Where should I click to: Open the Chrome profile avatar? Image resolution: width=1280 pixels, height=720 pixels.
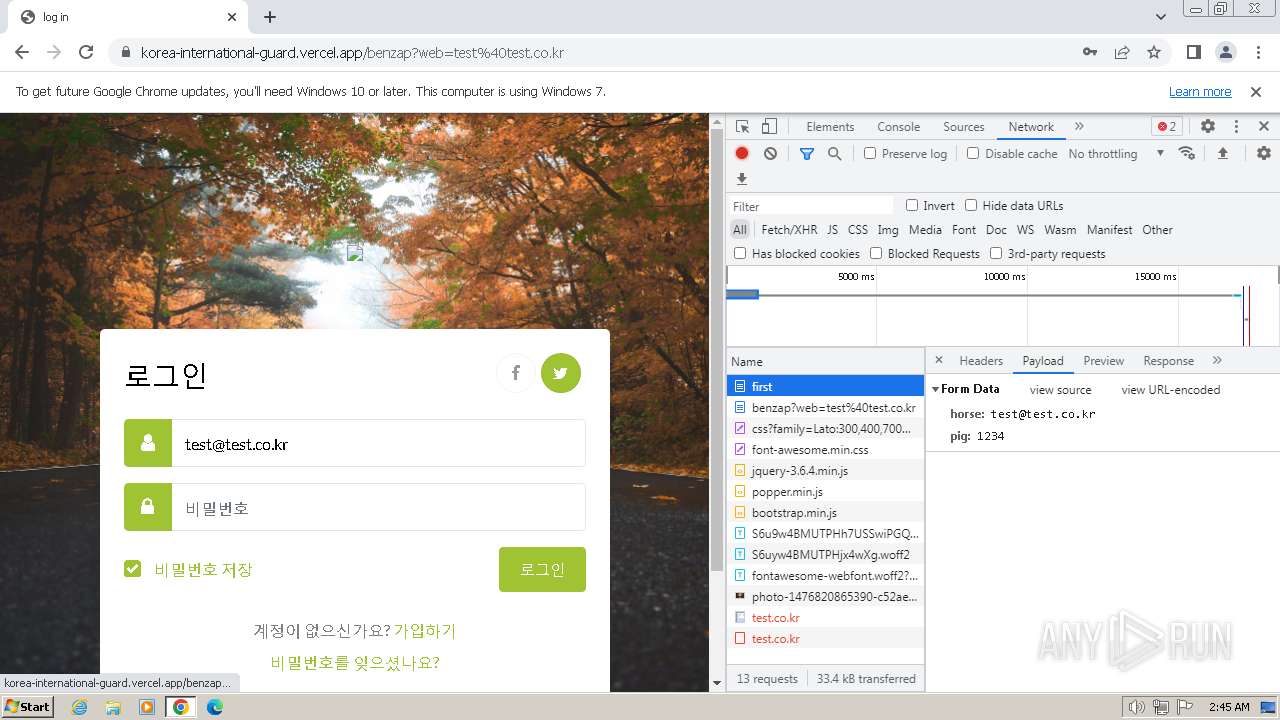point(1225,52)
